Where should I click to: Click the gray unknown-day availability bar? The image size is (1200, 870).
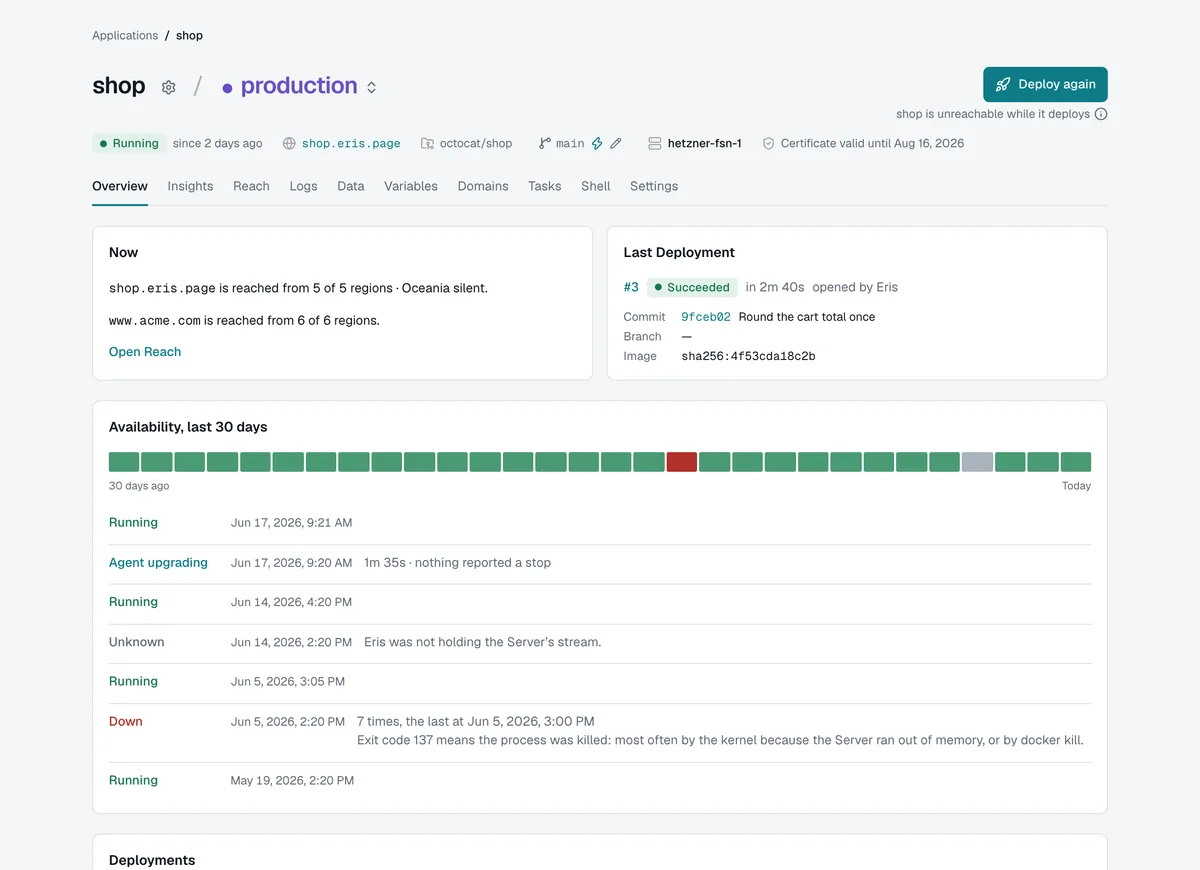click(977, 462)
